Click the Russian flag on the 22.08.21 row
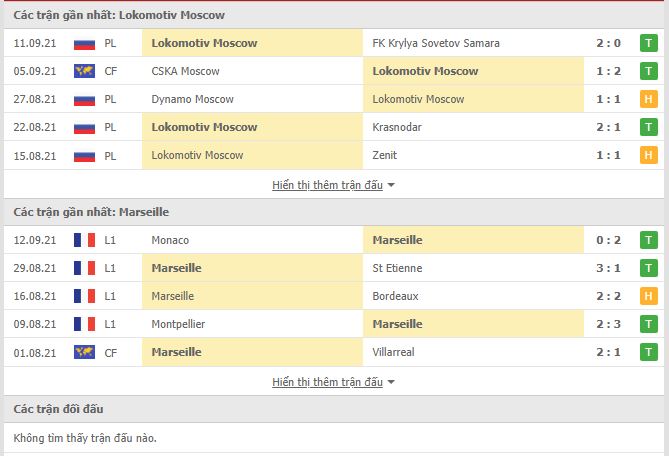The height and width of the screenshot is (456, 669). [x=84, y=128]
